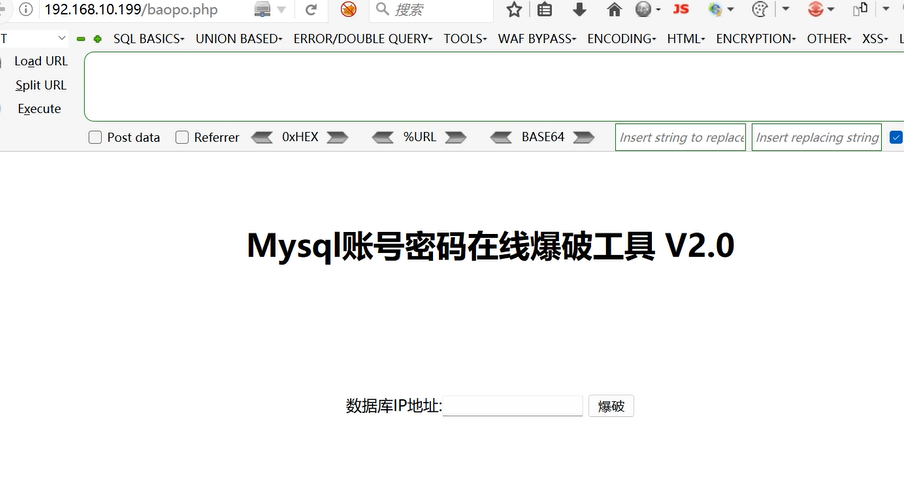
Task: Expand the UNION BASED dropdown
Action: (x=239, y=39)
